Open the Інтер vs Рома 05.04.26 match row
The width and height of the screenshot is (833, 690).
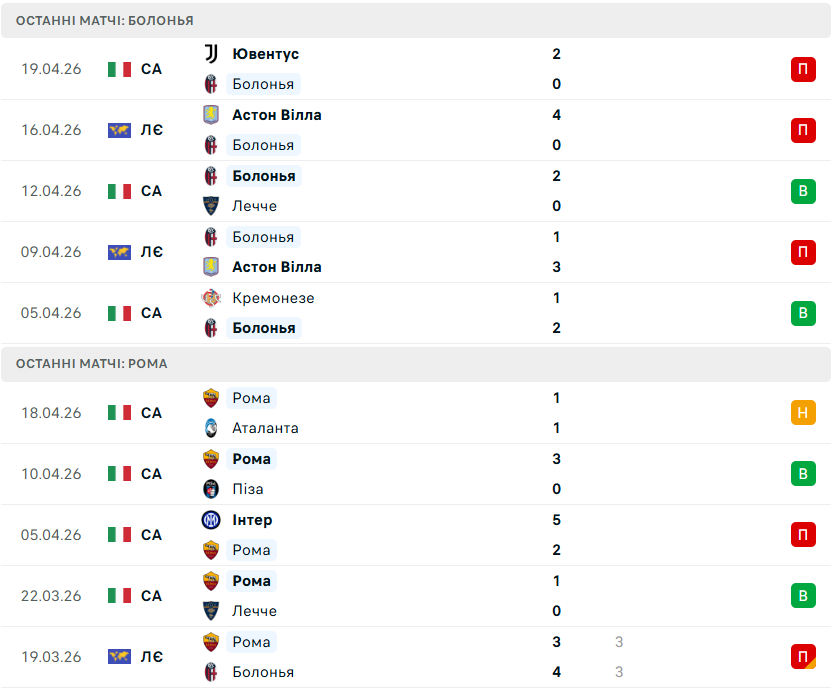[416, 535]
